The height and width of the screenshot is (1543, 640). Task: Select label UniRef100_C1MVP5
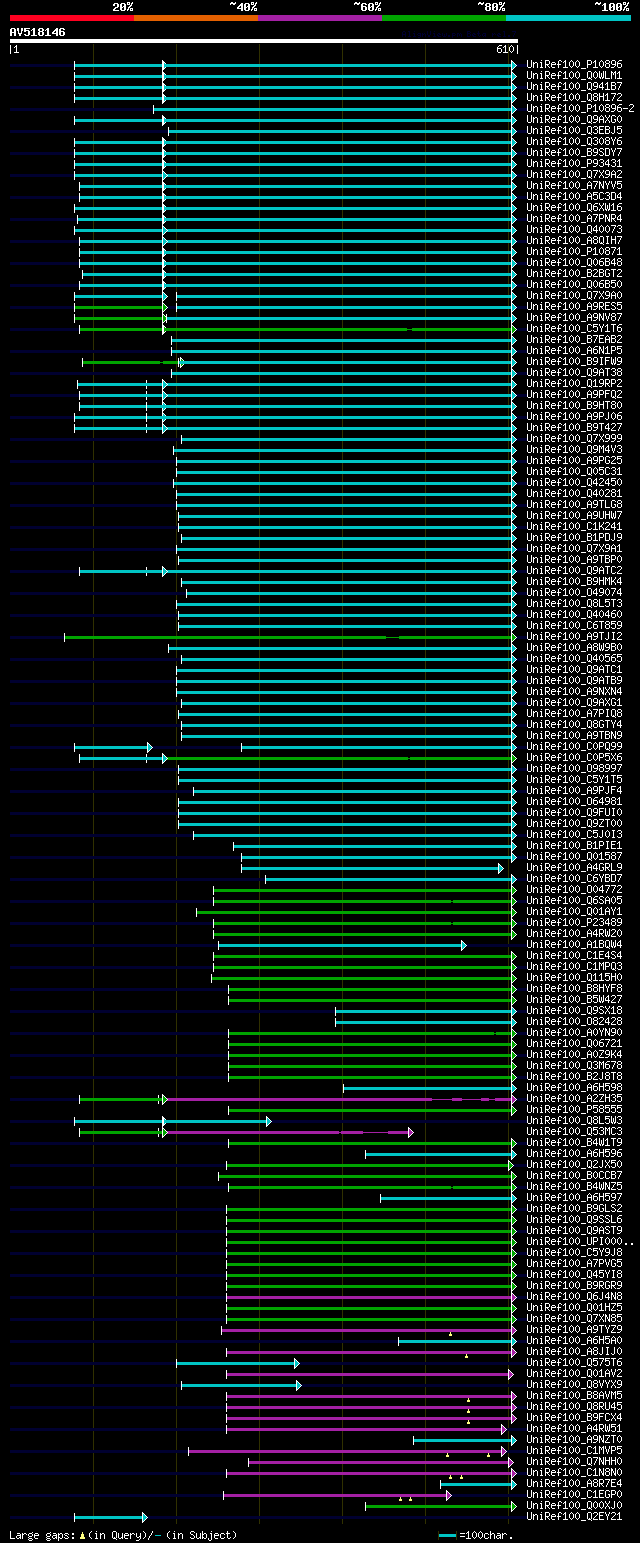(x=574, y=1451)
